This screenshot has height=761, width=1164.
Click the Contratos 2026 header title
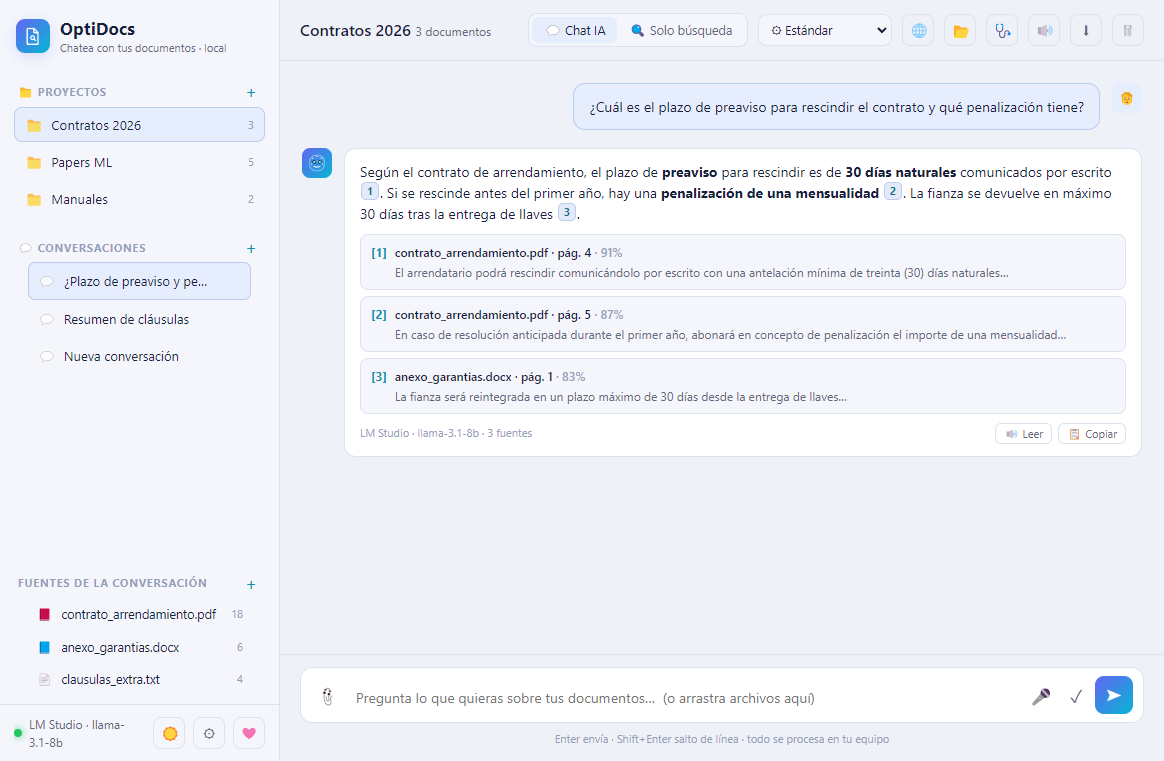pos(355,30)
